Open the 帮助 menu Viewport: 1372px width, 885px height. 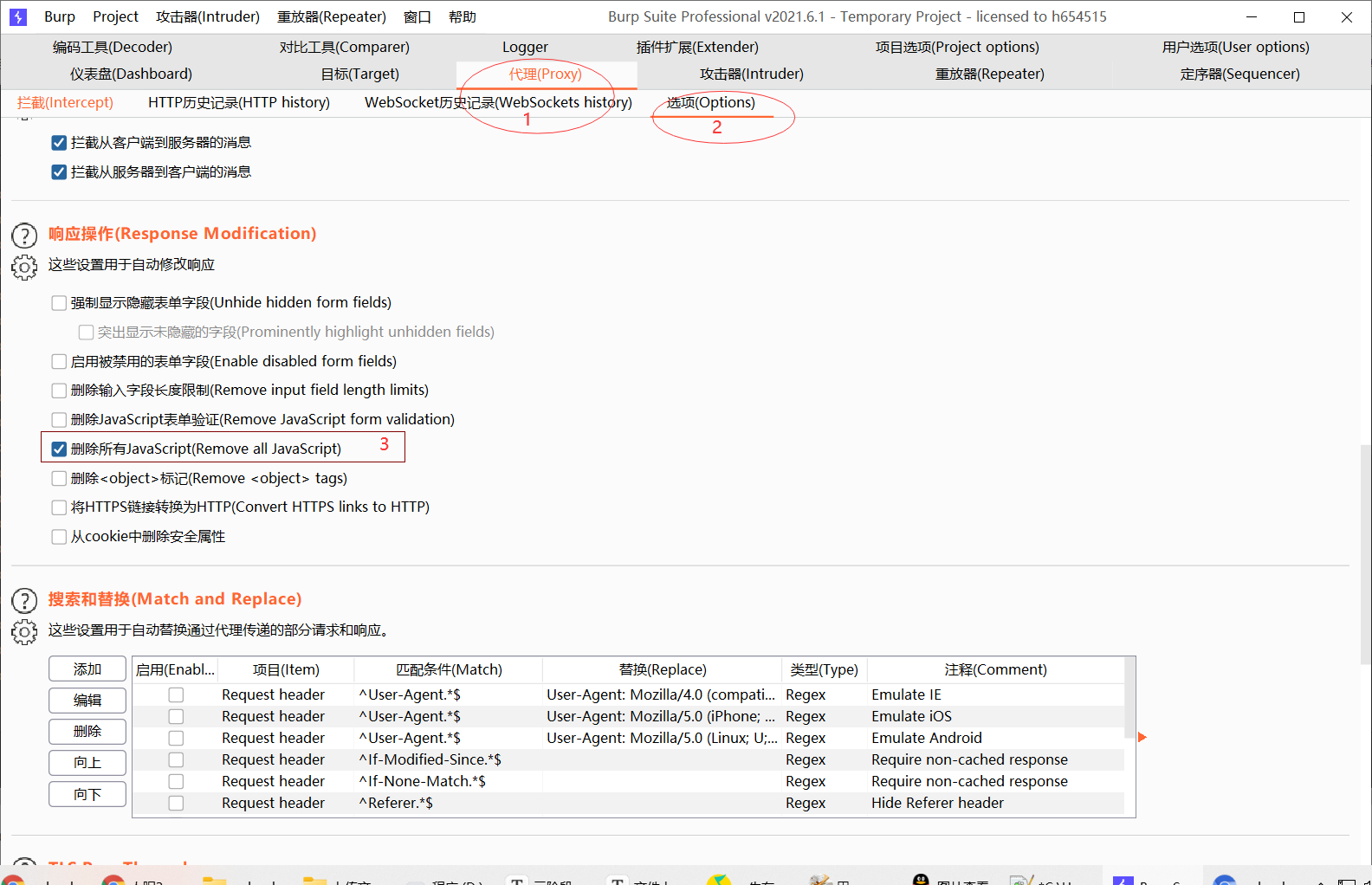pos(463,17)
